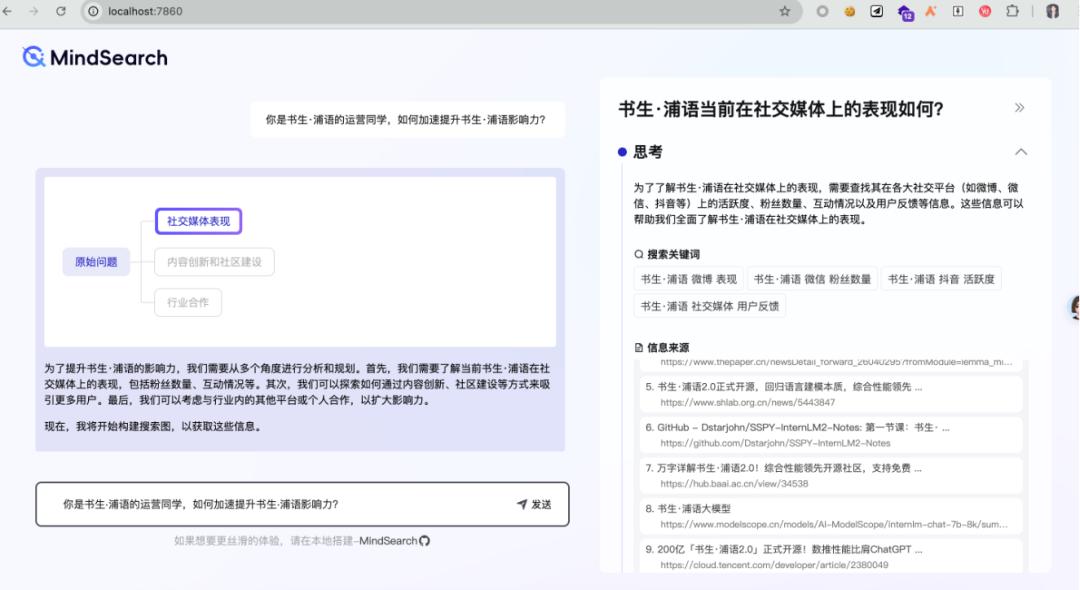
Task: Click the orange cookie extension icon
Action: 849,11
